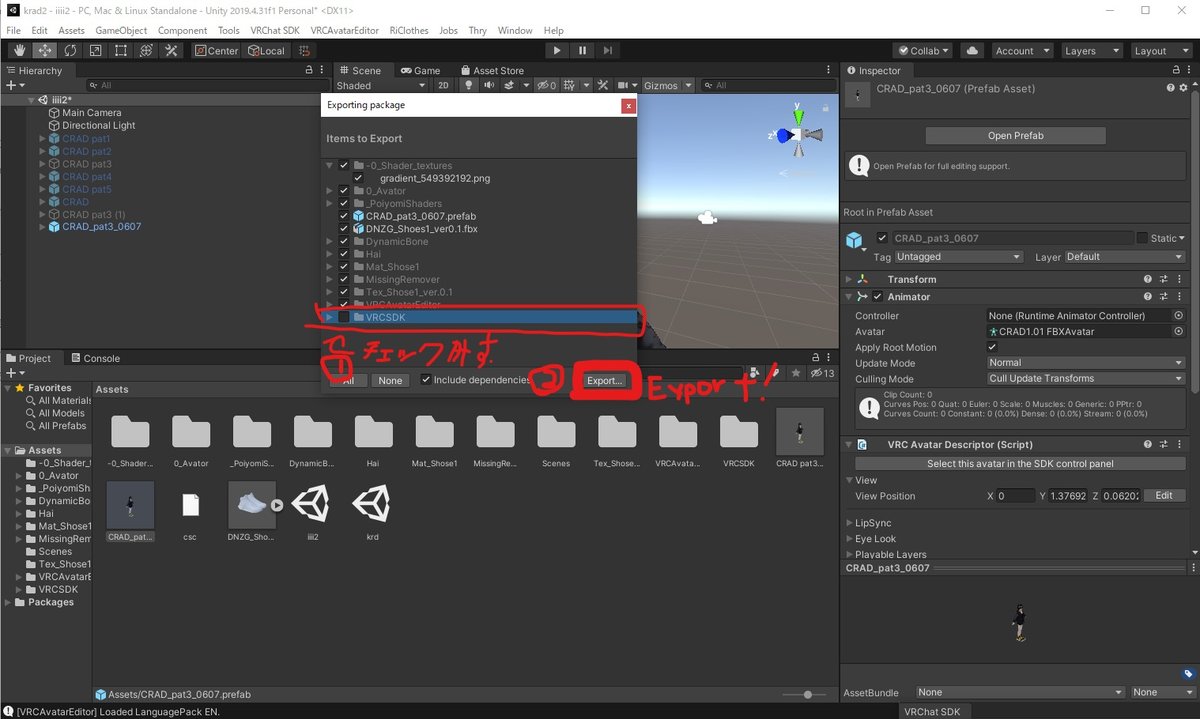This screenshot has width=1200, height=719.
Task: Expand LipSync section
Action: (849, 523)
